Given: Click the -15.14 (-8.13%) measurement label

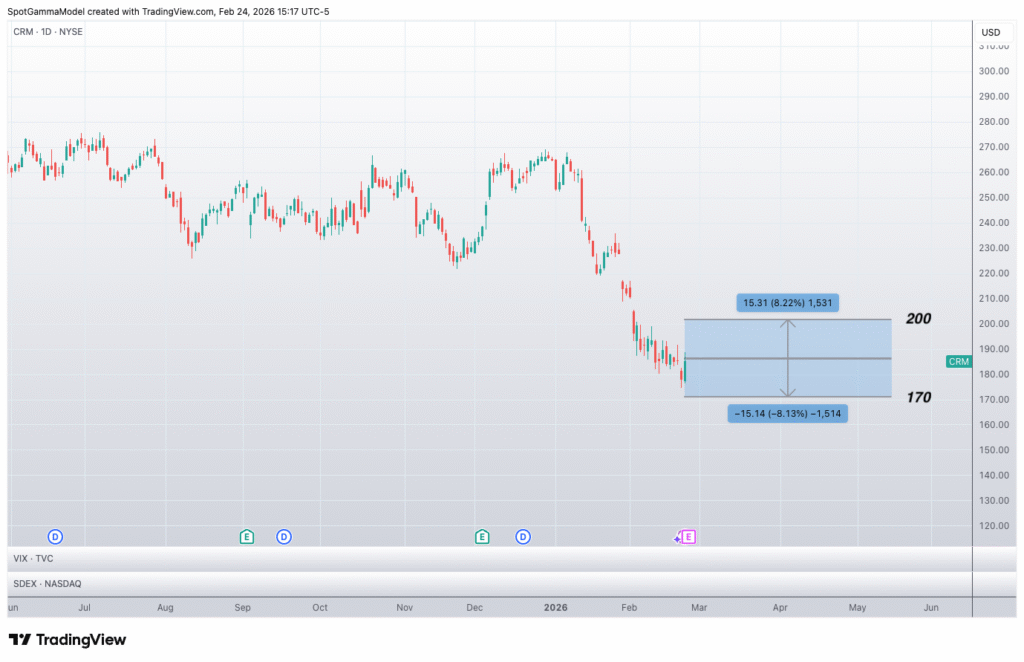Looking at the screenshot, I should click(x=787, y=412).
